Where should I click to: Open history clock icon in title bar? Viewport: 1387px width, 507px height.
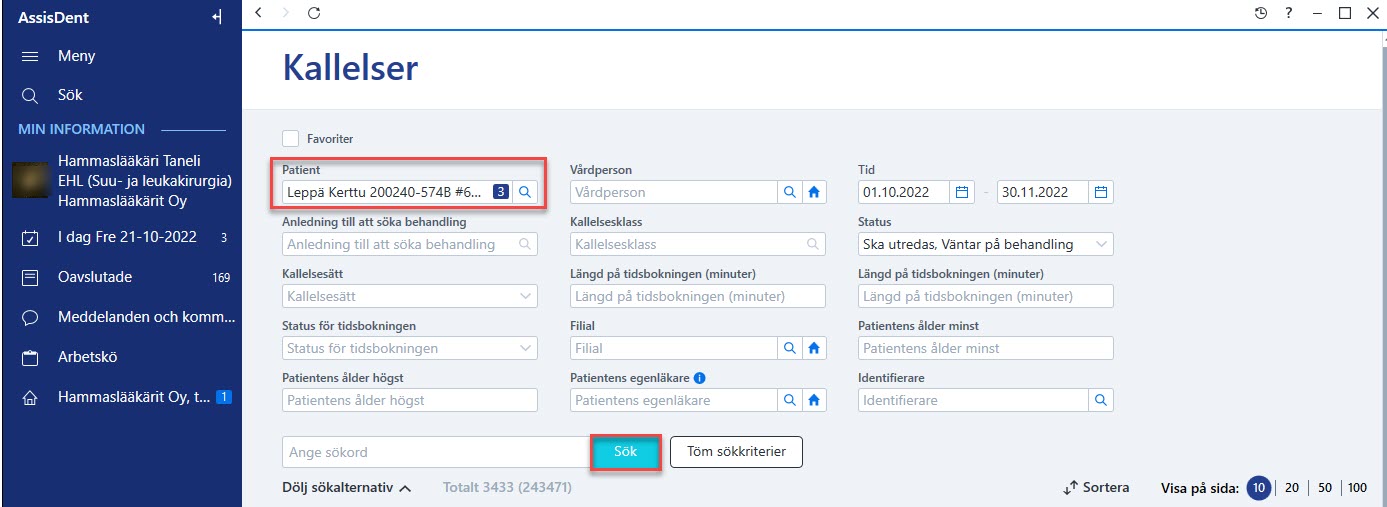coord(1261,13)
